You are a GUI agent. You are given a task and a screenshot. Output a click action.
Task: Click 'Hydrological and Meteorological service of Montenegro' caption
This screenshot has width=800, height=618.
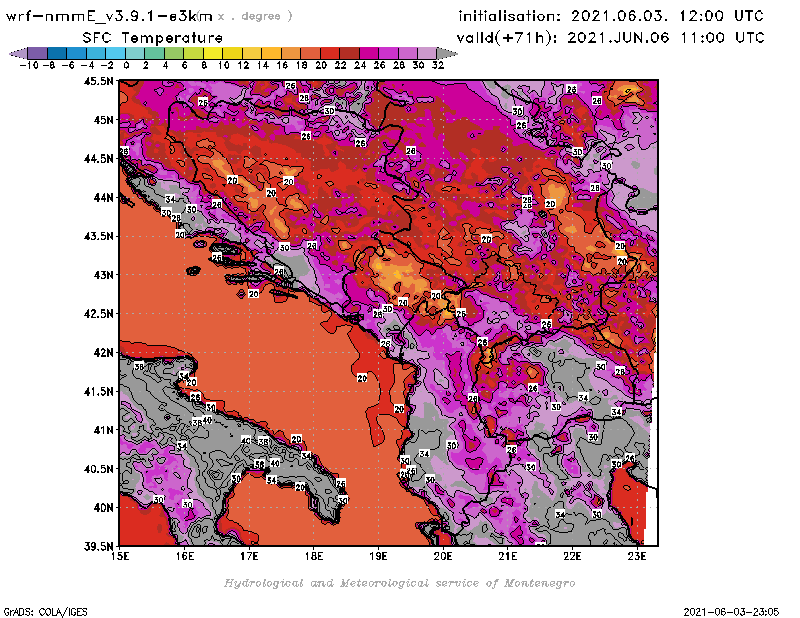pos(399,583)
